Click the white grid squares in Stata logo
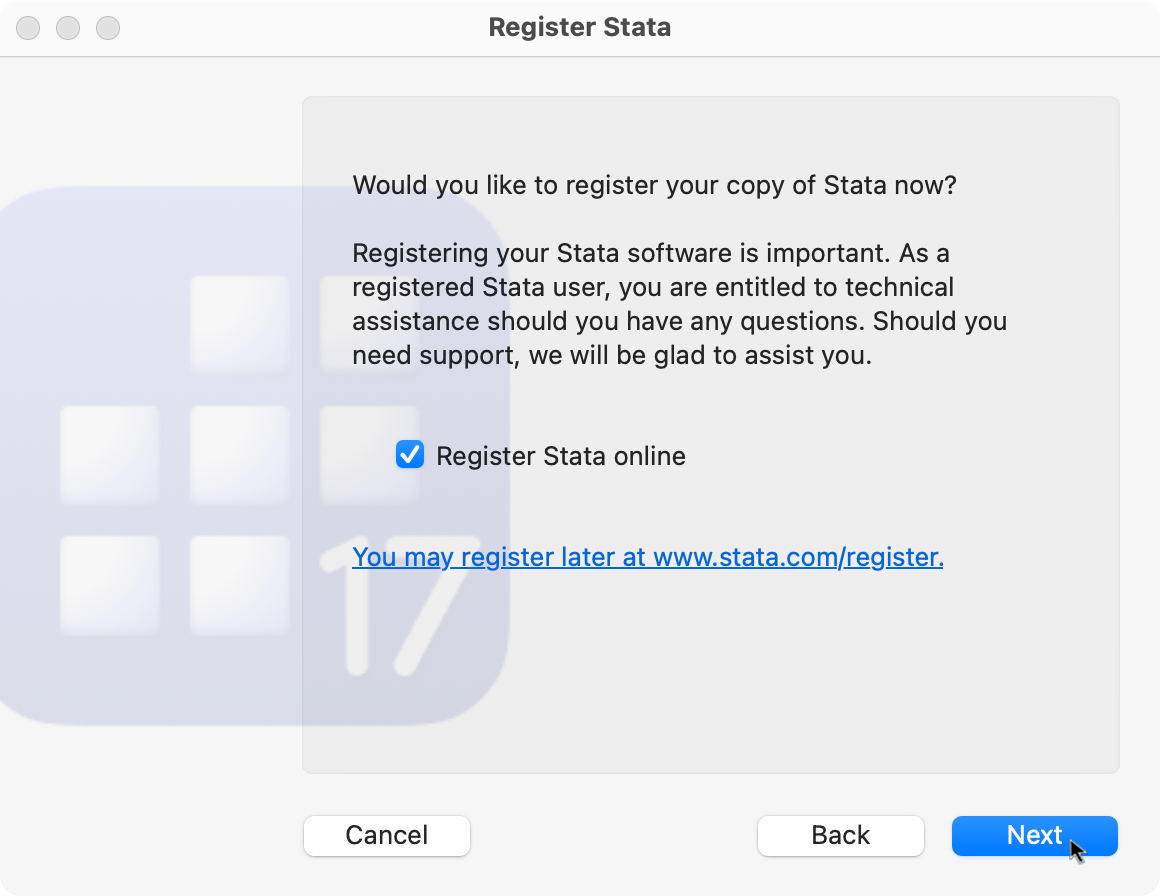This screenshot has height=896, width=1160. pyautogui.click(x=240, y=455)
